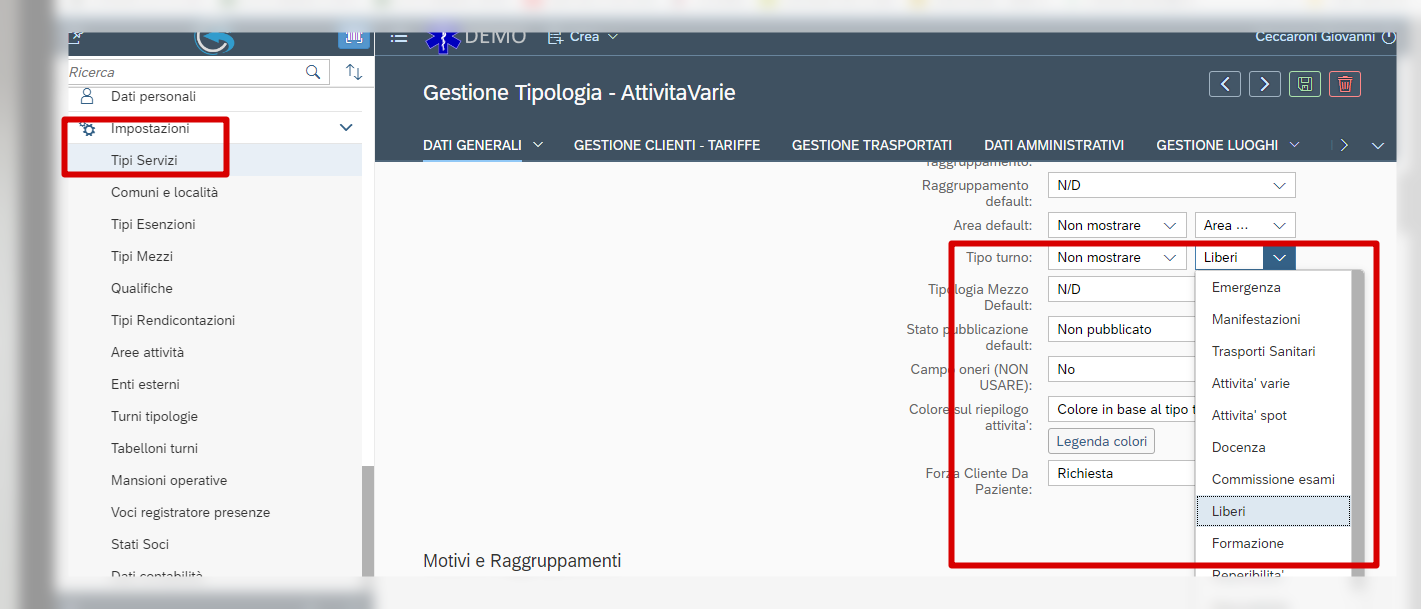Click the sort arrows icon beside search
Viewport: 1421px width, 609px height.
pos(353,72)
